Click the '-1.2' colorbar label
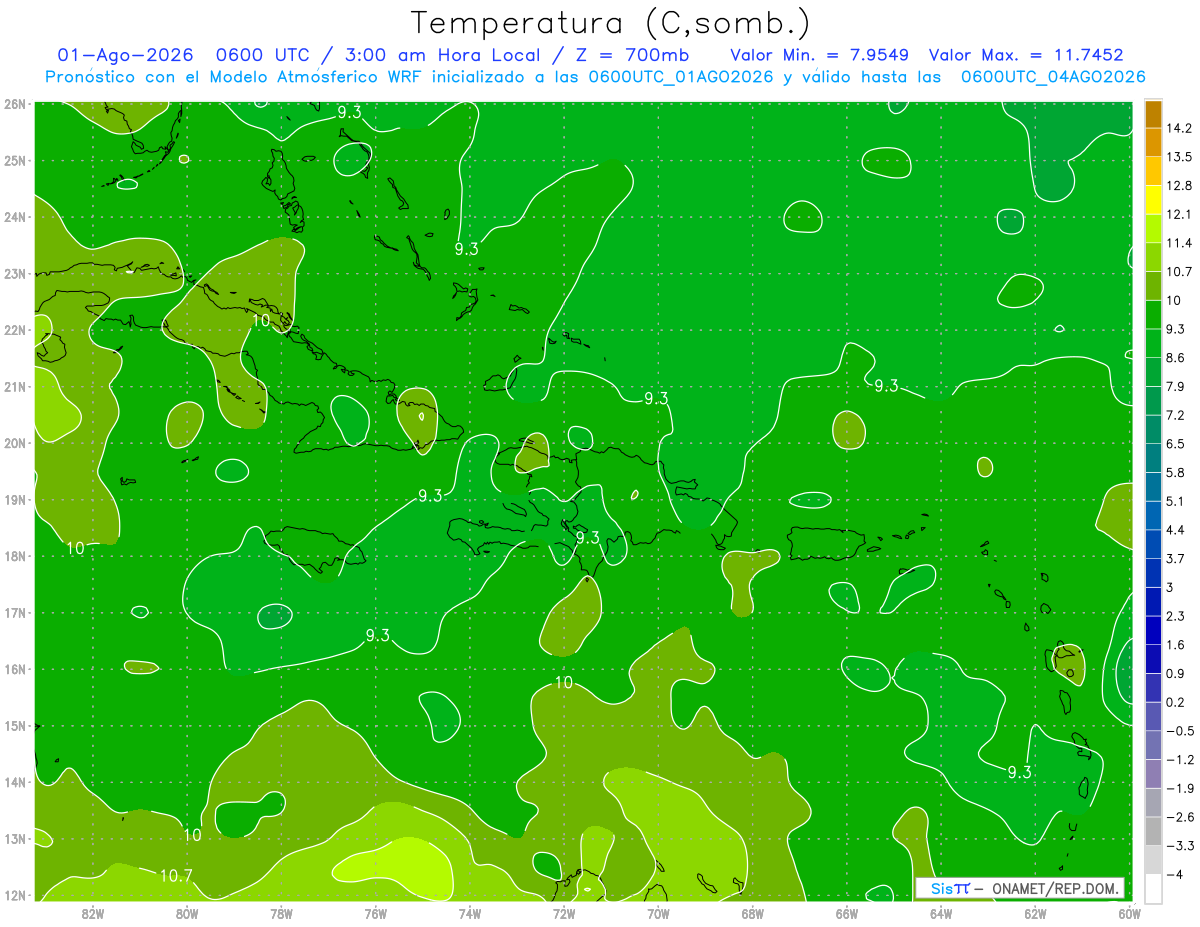 [1179, 759]
